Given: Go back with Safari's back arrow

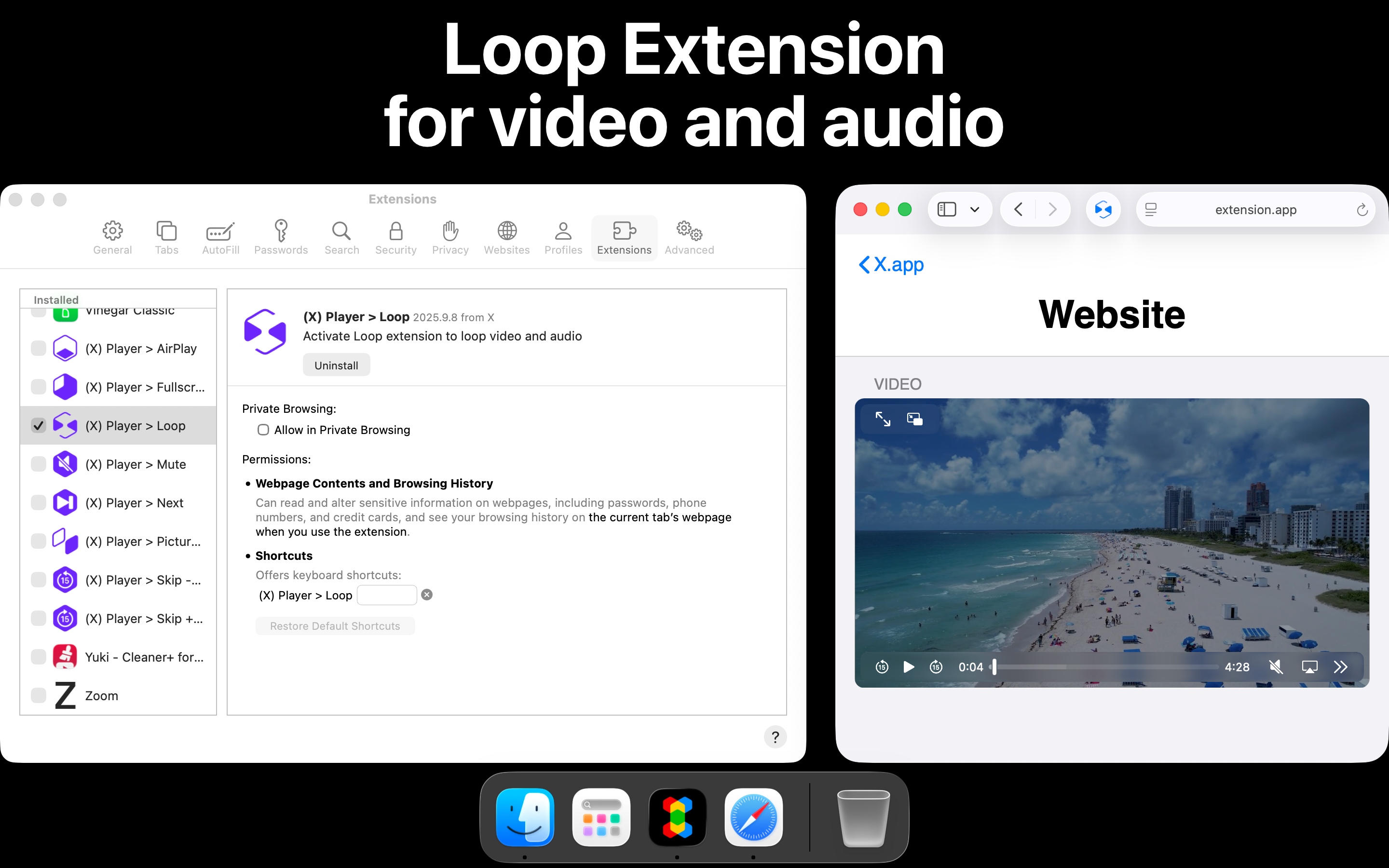Looking at the screenshot, I should pyautogui.click(x=1018, y=210).
